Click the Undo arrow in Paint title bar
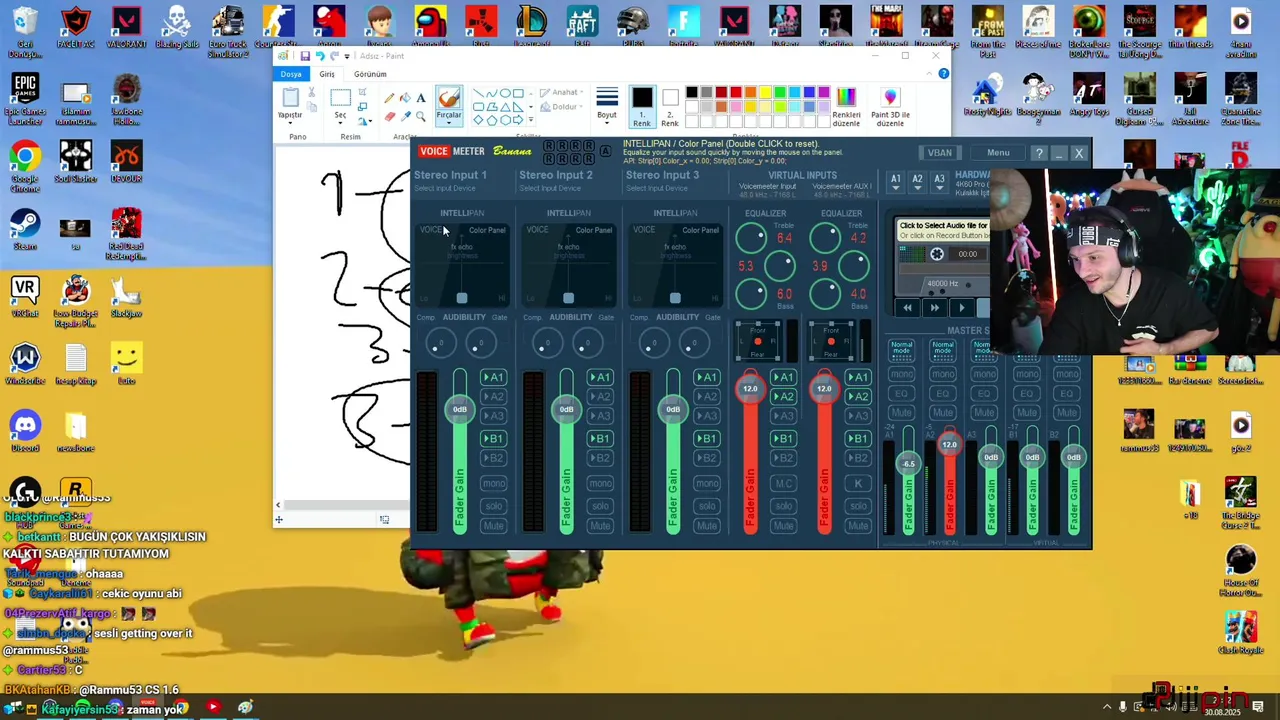1280x720 pixels. pyautogui.click(x=320, y=56)
